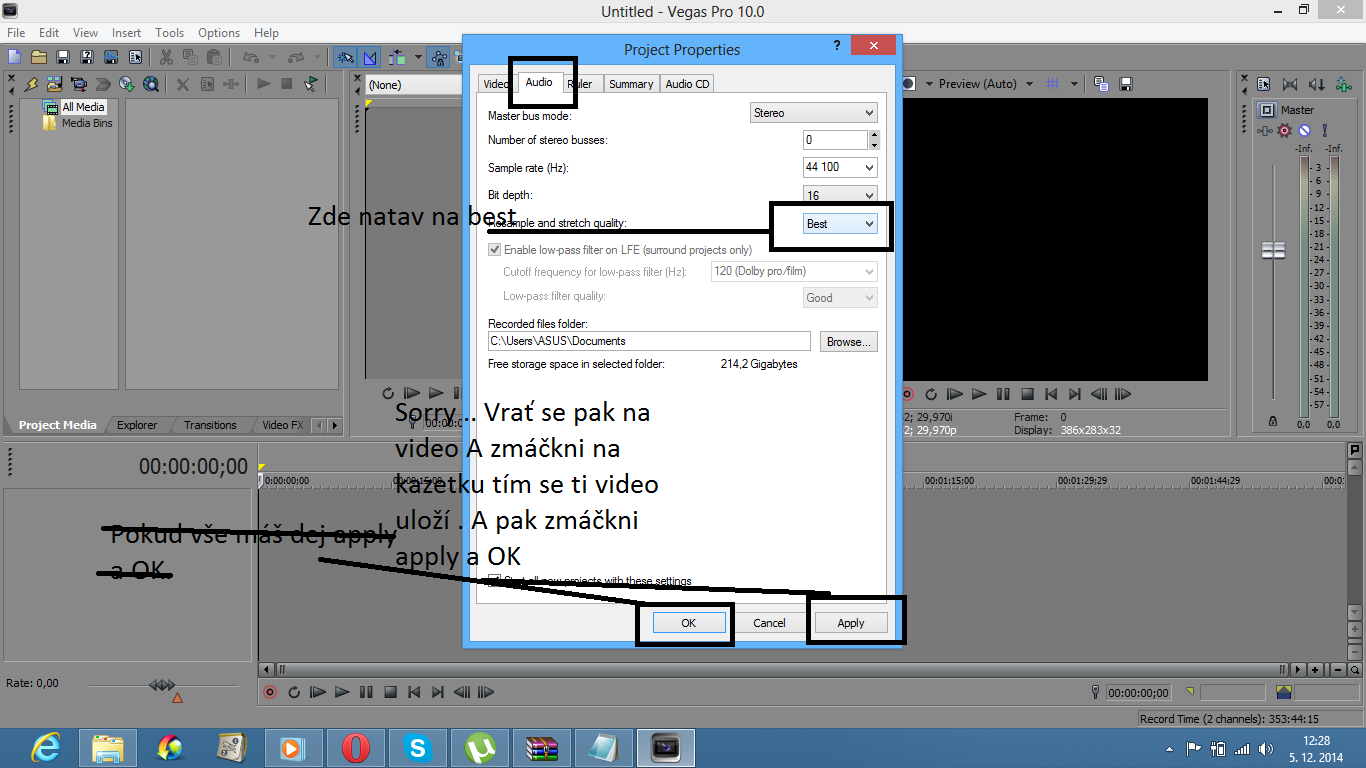Click the Browse... button
The height and width of the screenshot is (768, 1366).
[849, 341]
